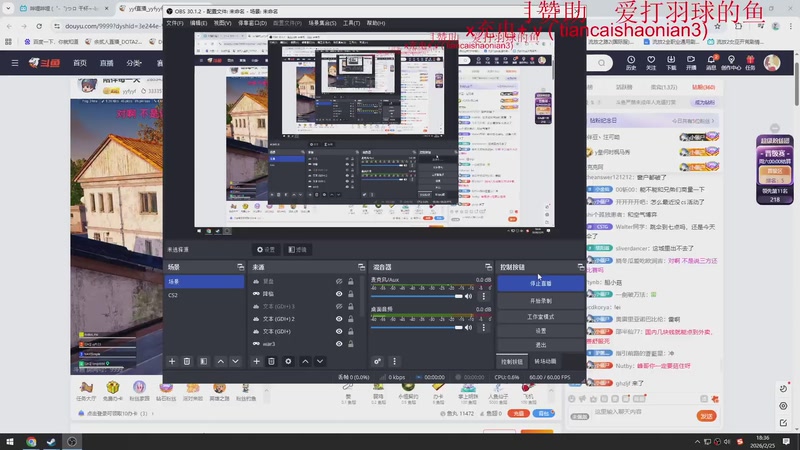
Task: Open OBS 停靠窗口(D) menu
Action: click(x=253, y=23)
